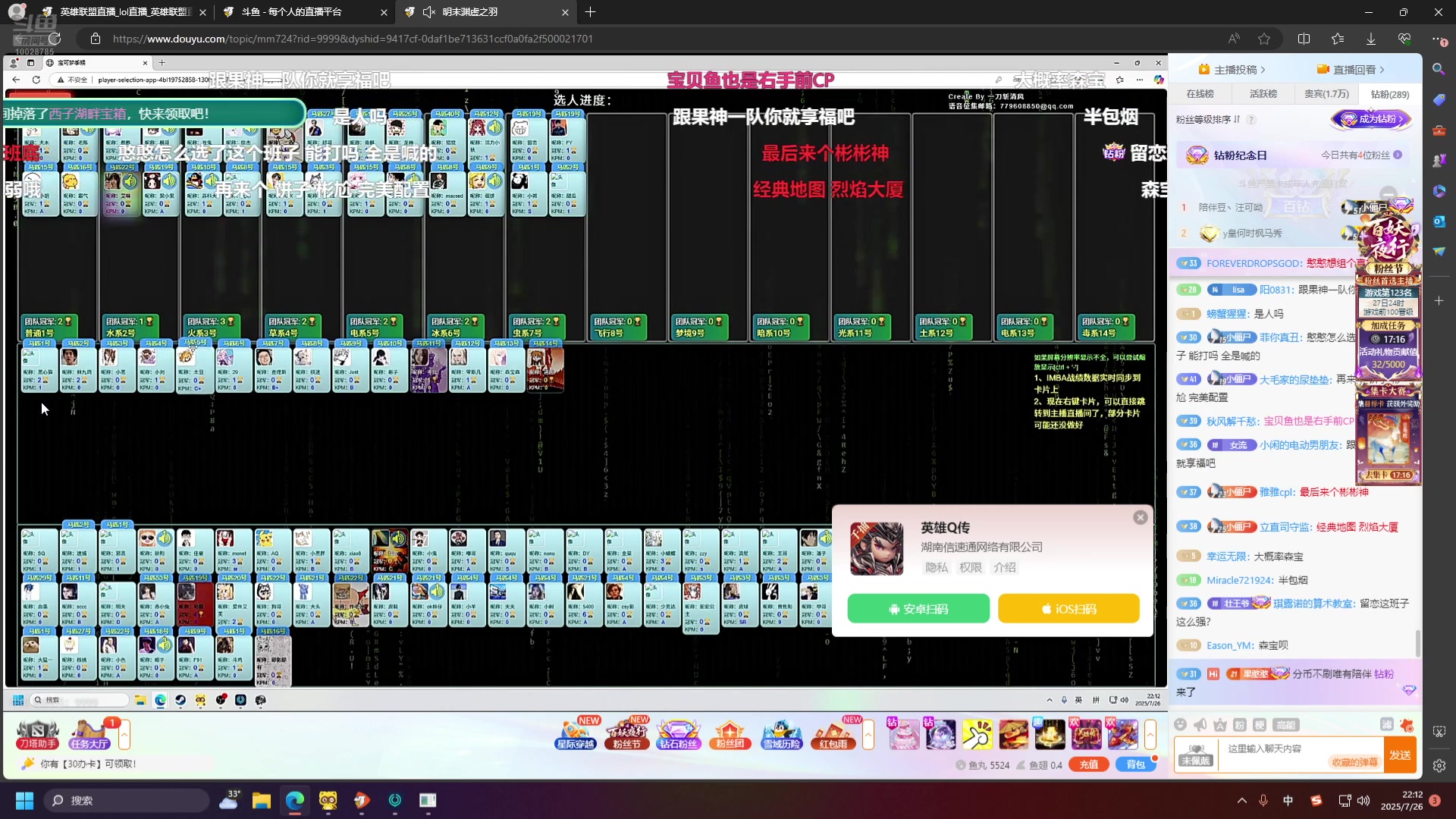The width and height of the screenshot is (1456, 819).
Task: Open the 星际穿越 activity icon
Action: (x=576, y=734)
